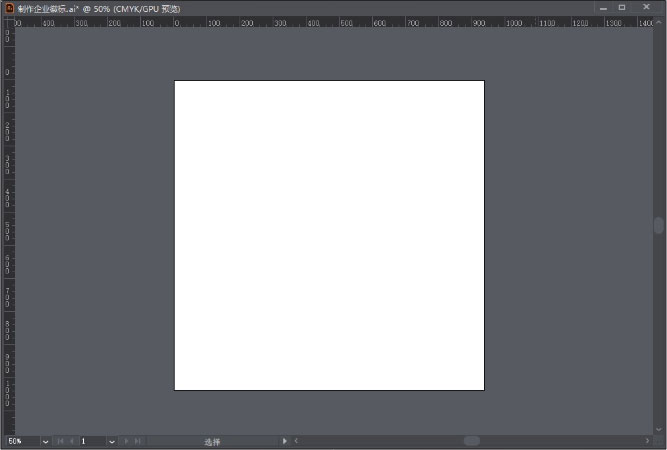Image resolution: width=667 pixels, height=450 pixels.
Task: Click the white artboard canvas
Action: click(329, 235)
